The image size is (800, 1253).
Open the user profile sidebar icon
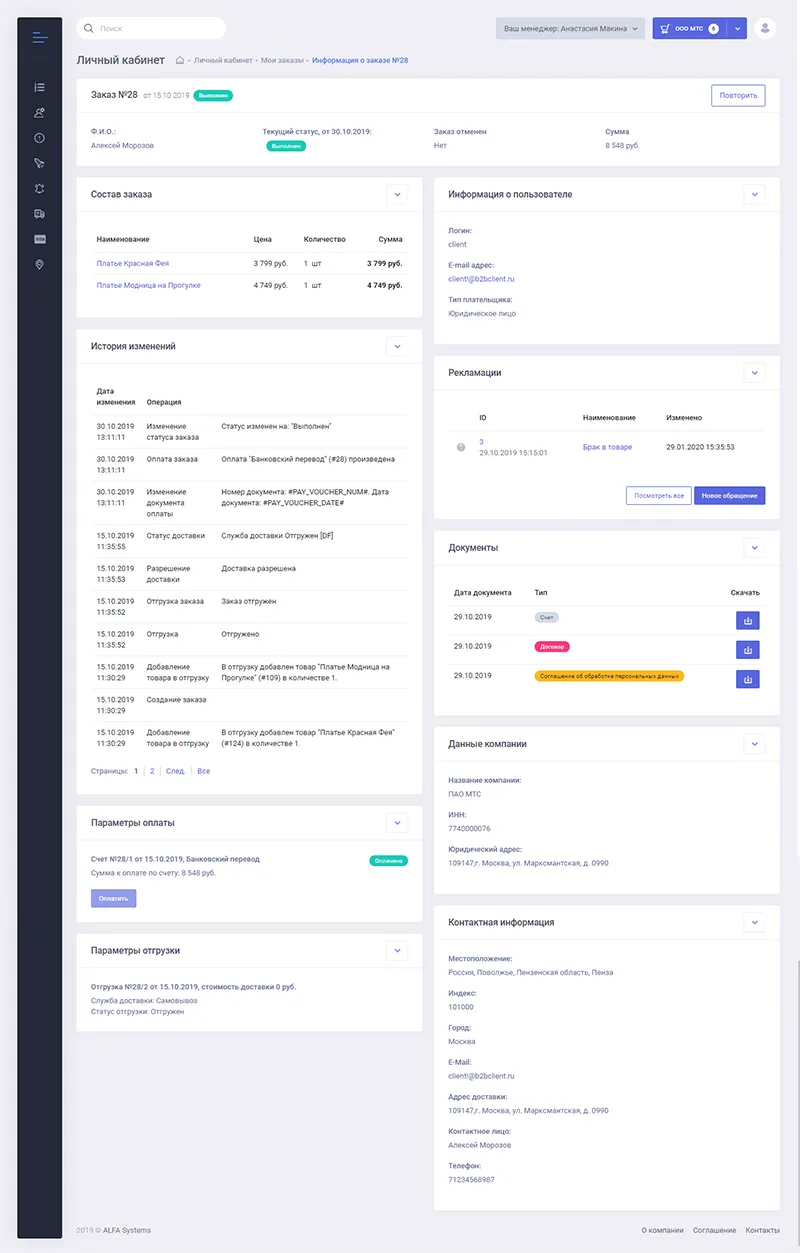click(39, 113)
